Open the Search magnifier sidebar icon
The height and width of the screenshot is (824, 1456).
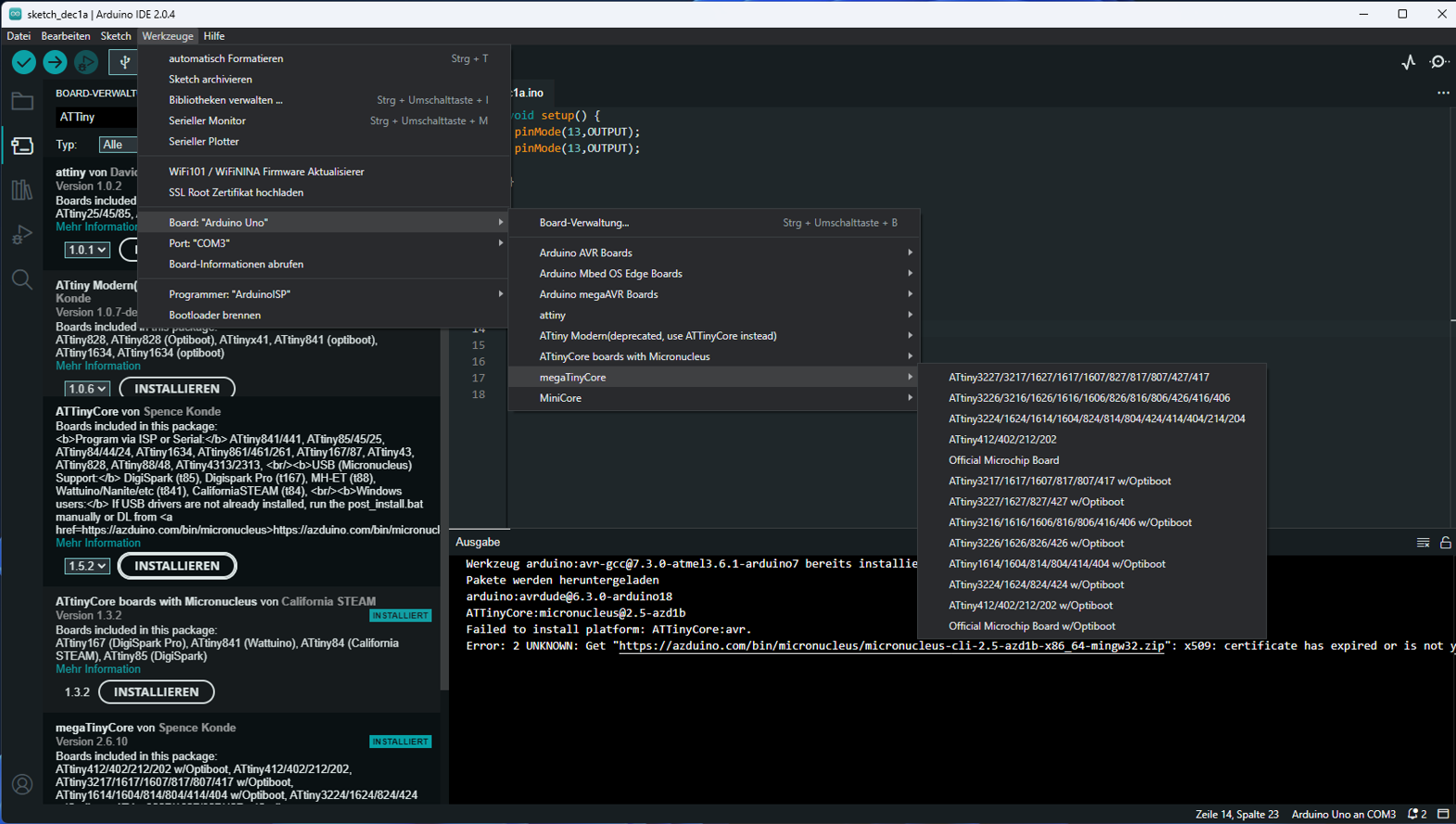pos(22,279)
